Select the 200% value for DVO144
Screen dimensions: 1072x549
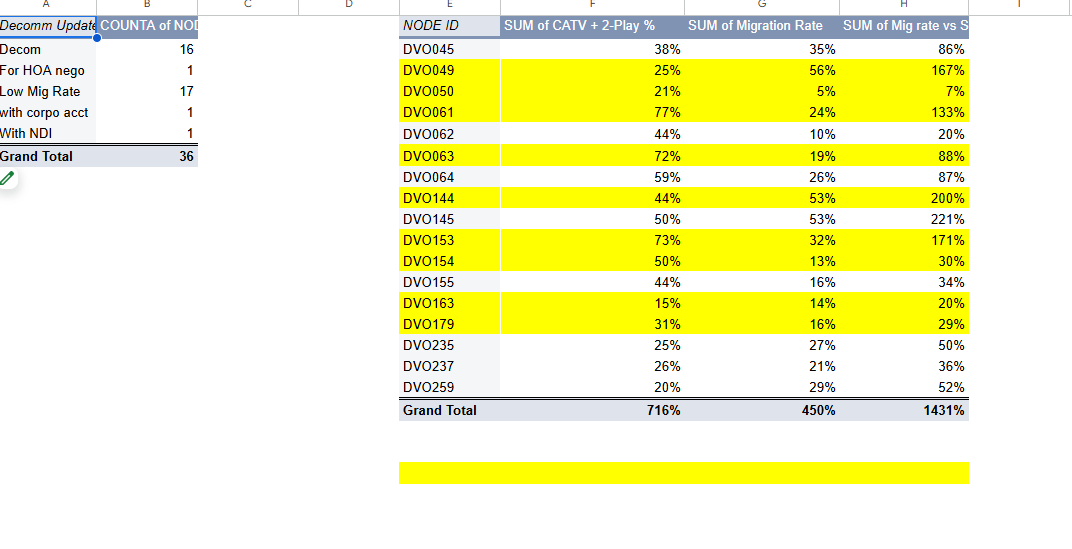tap(904, 199)
